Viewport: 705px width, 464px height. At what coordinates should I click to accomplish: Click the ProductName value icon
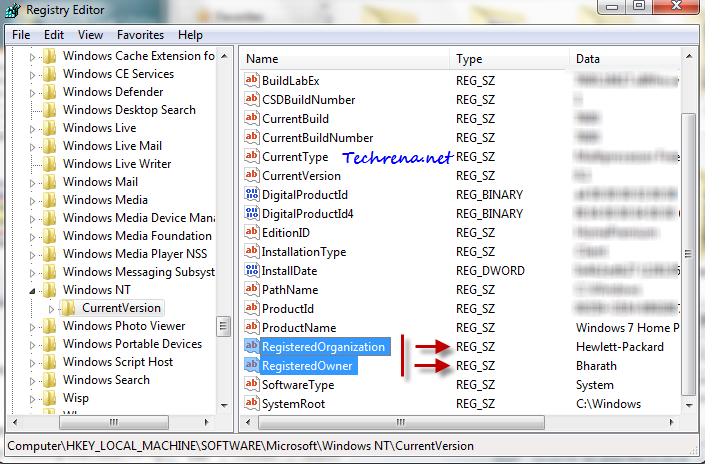point(251,327)
